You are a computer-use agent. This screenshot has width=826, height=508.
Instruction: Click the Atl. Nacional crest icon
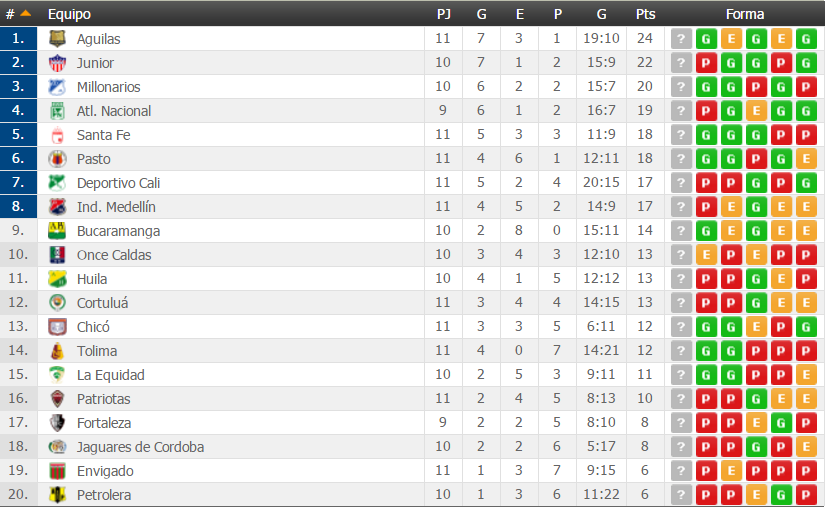(57, 111)
